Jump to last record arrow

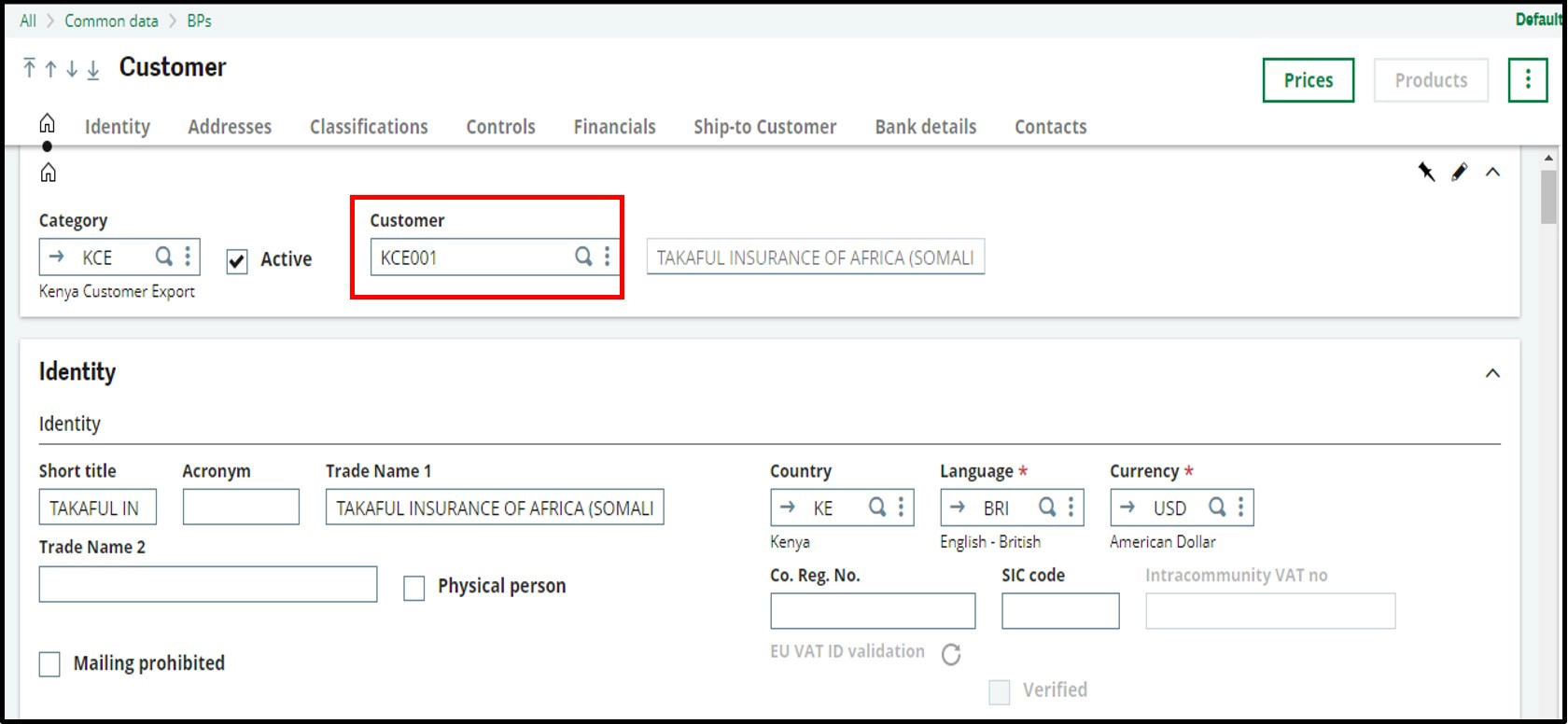tap(93, 70)
